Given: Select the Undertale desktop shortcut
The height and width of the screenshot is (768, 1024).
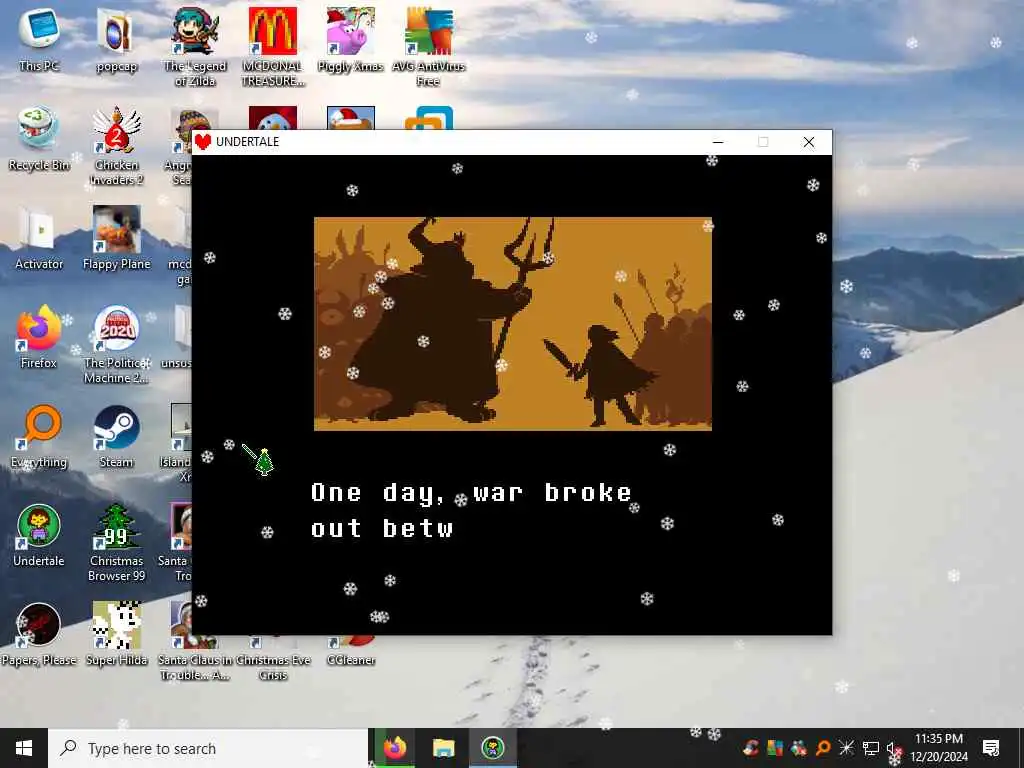Looking at the screenshot, I should 39,536.
